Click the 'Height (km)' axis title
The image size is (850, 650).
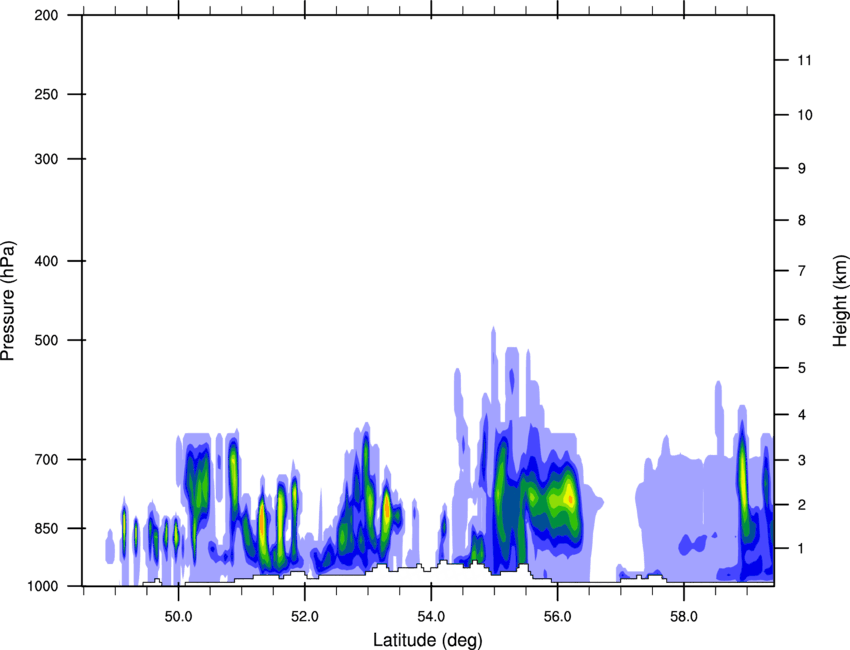click(840, 300)
